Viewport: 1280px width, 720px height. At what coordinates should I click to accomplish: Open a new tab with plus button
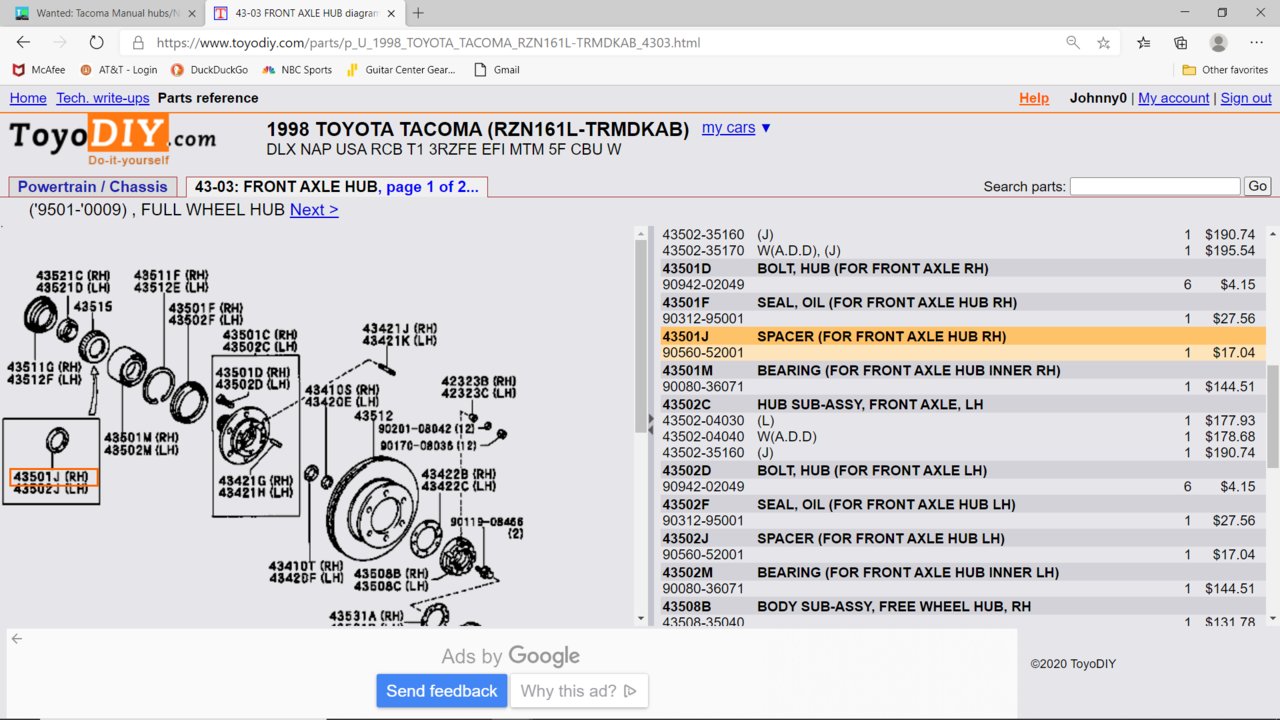pos(418,13)
